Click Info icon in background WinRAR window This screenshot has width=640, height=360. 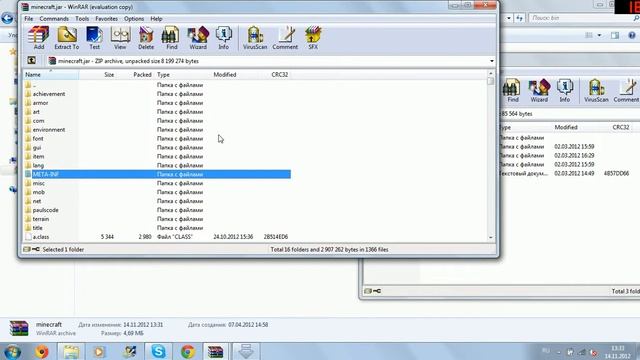coord(564,90)
